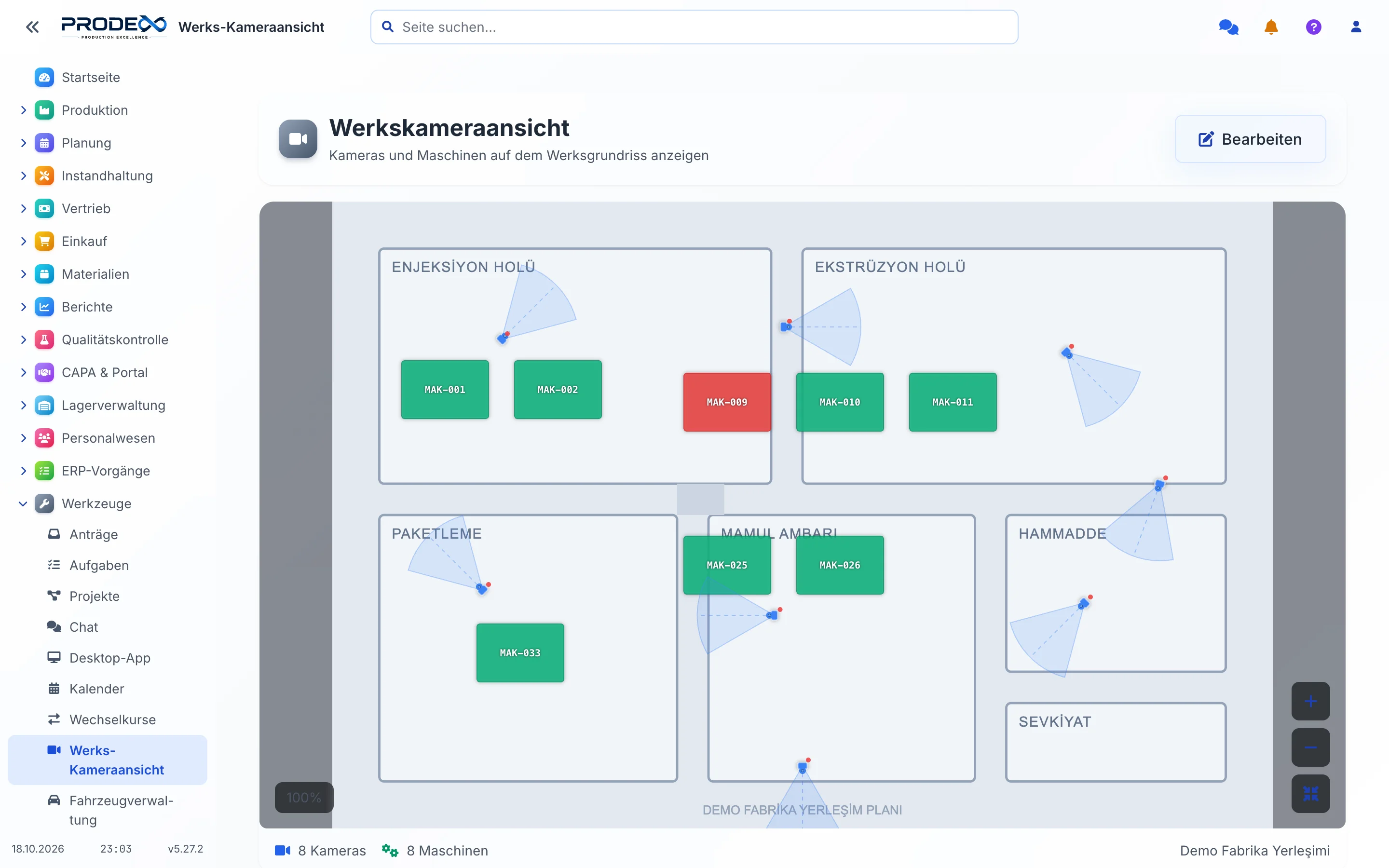The image size is (1389, 868).
Task: Open the Kalender menu item
Action: [x=96, y=688]
